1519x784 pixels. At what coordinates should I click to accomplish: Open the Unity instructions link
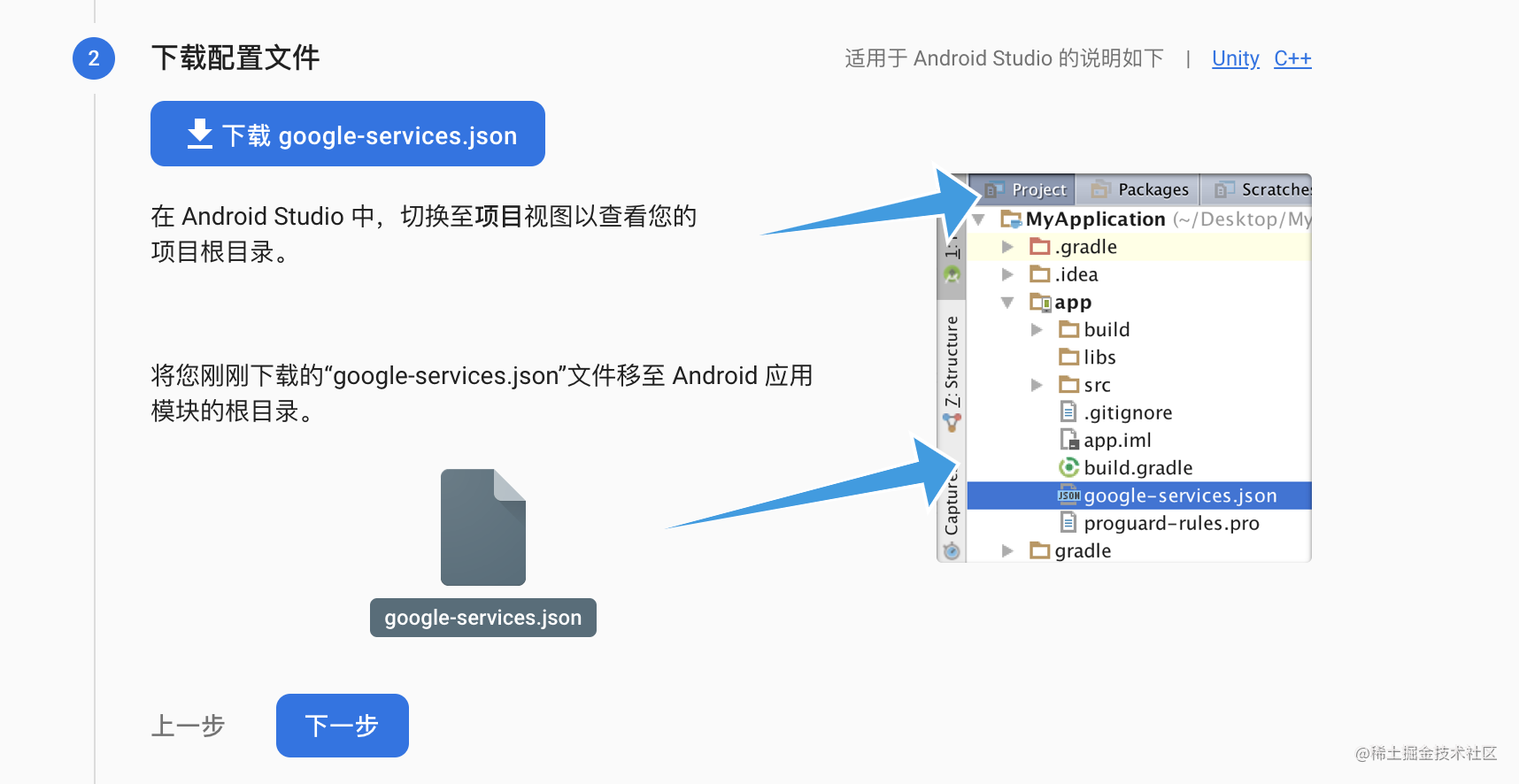pos(1236,58)
